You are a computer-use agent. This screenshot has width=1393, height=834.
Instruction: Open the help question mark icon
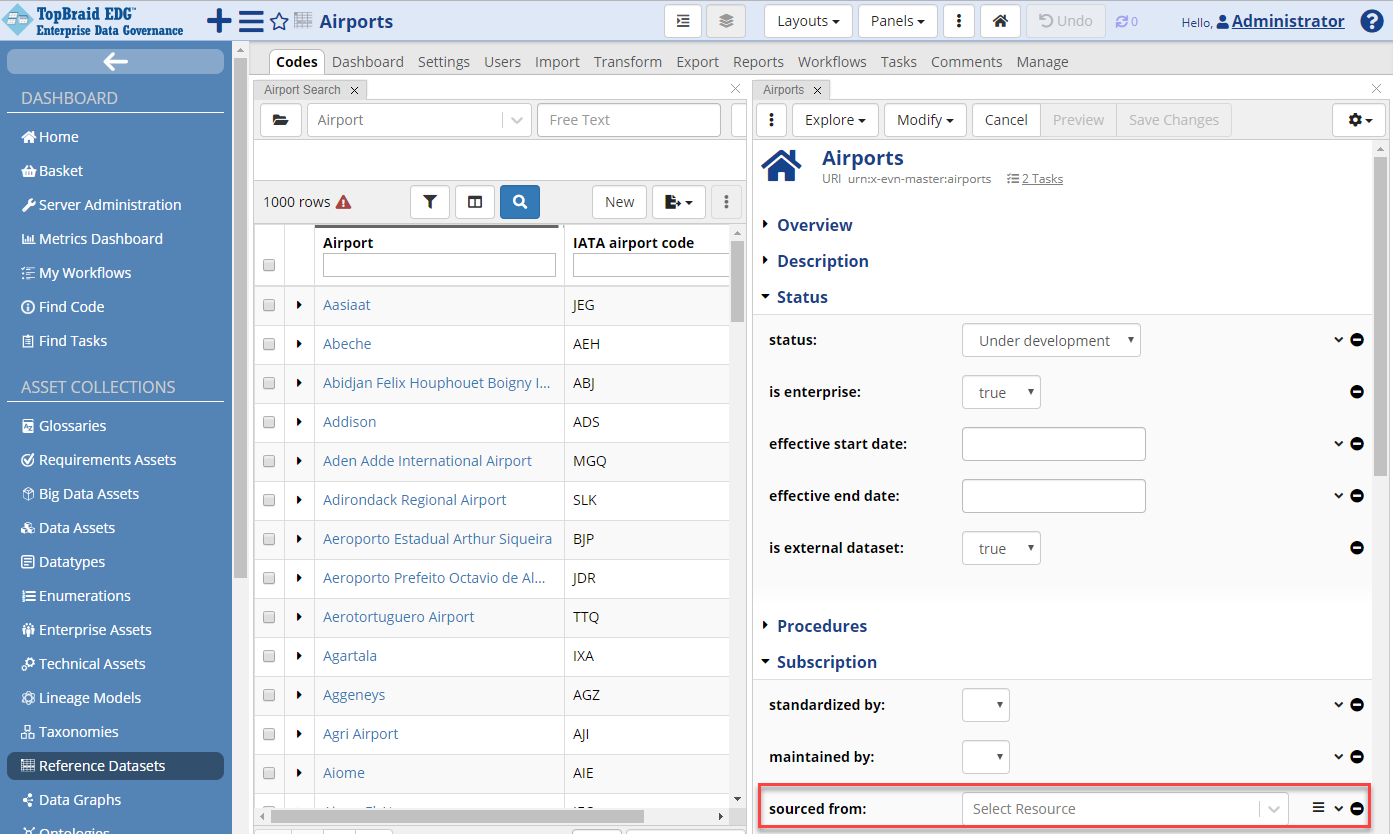(1372, 21)
